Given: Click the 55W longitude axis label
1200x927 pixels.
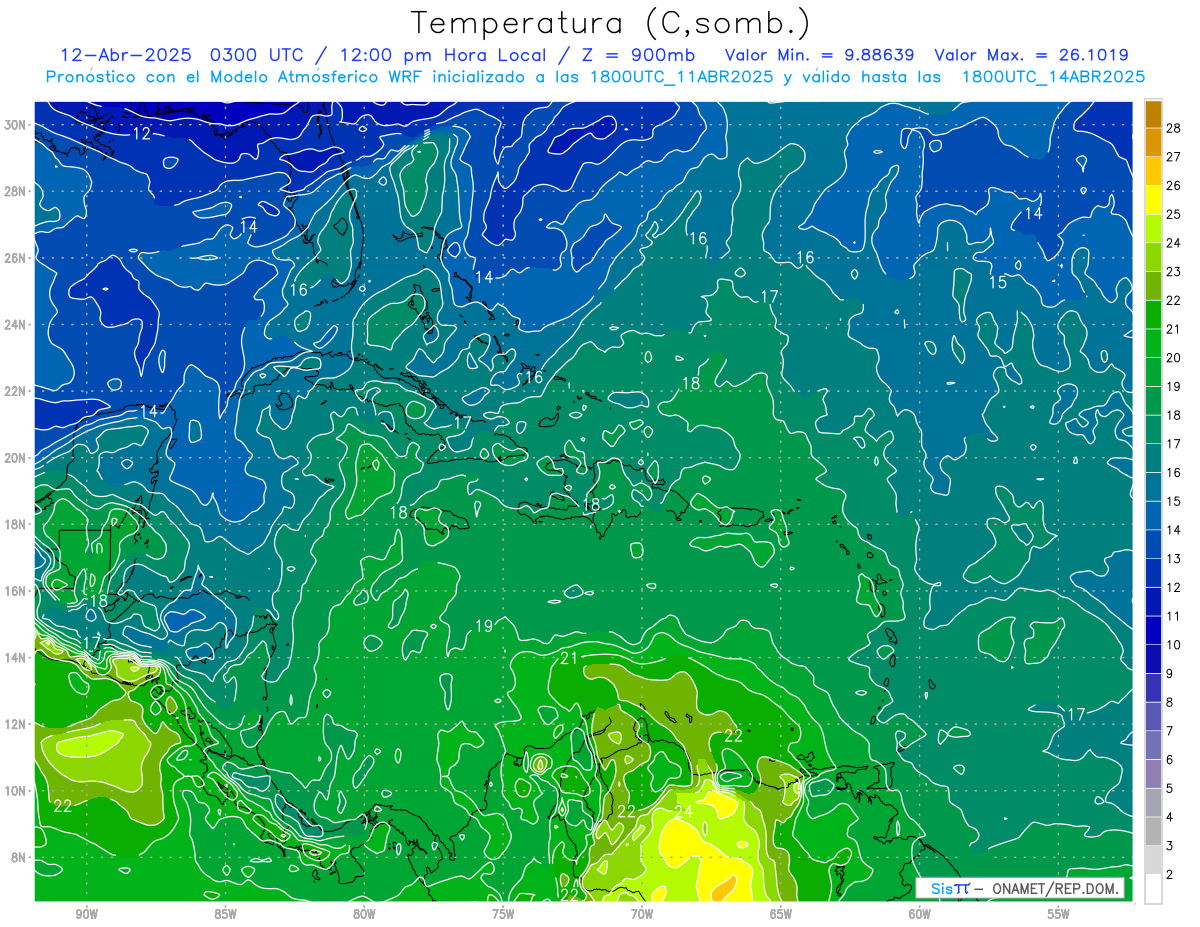Looking at the screenshot, I should (x=1059, y=914).
